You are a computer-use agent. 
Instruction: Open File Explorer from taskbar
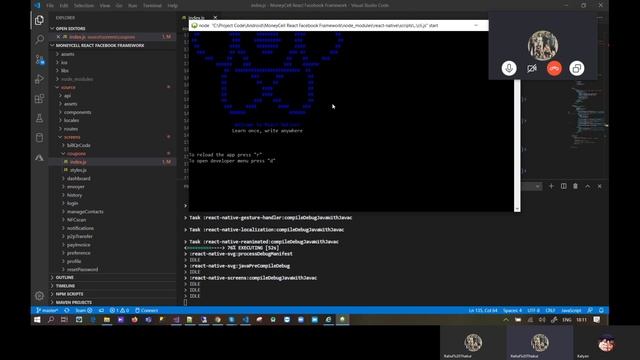pyautogui.click(x=107, y=320)
